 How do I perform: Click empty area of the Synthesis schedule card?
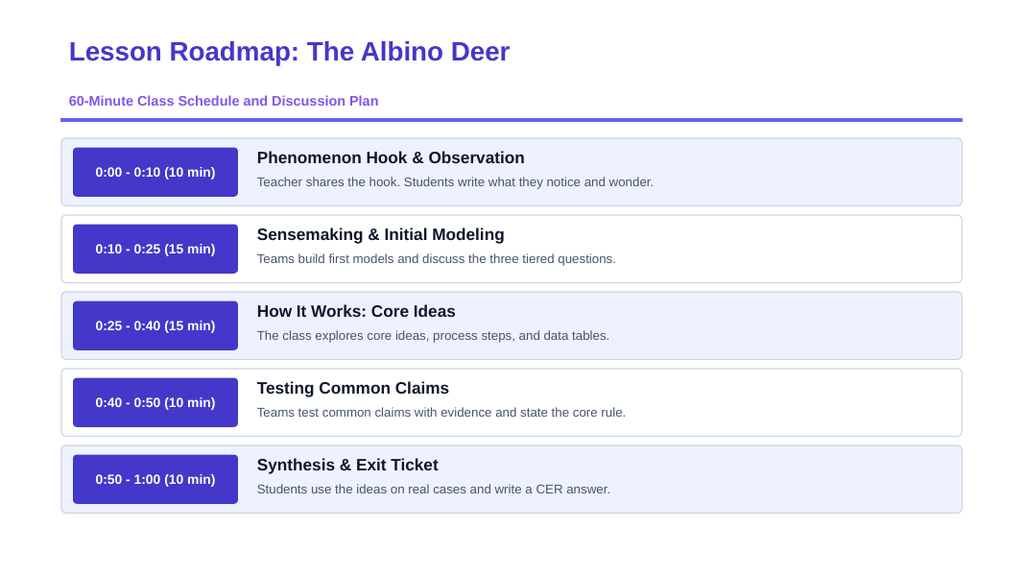(784, 479)
